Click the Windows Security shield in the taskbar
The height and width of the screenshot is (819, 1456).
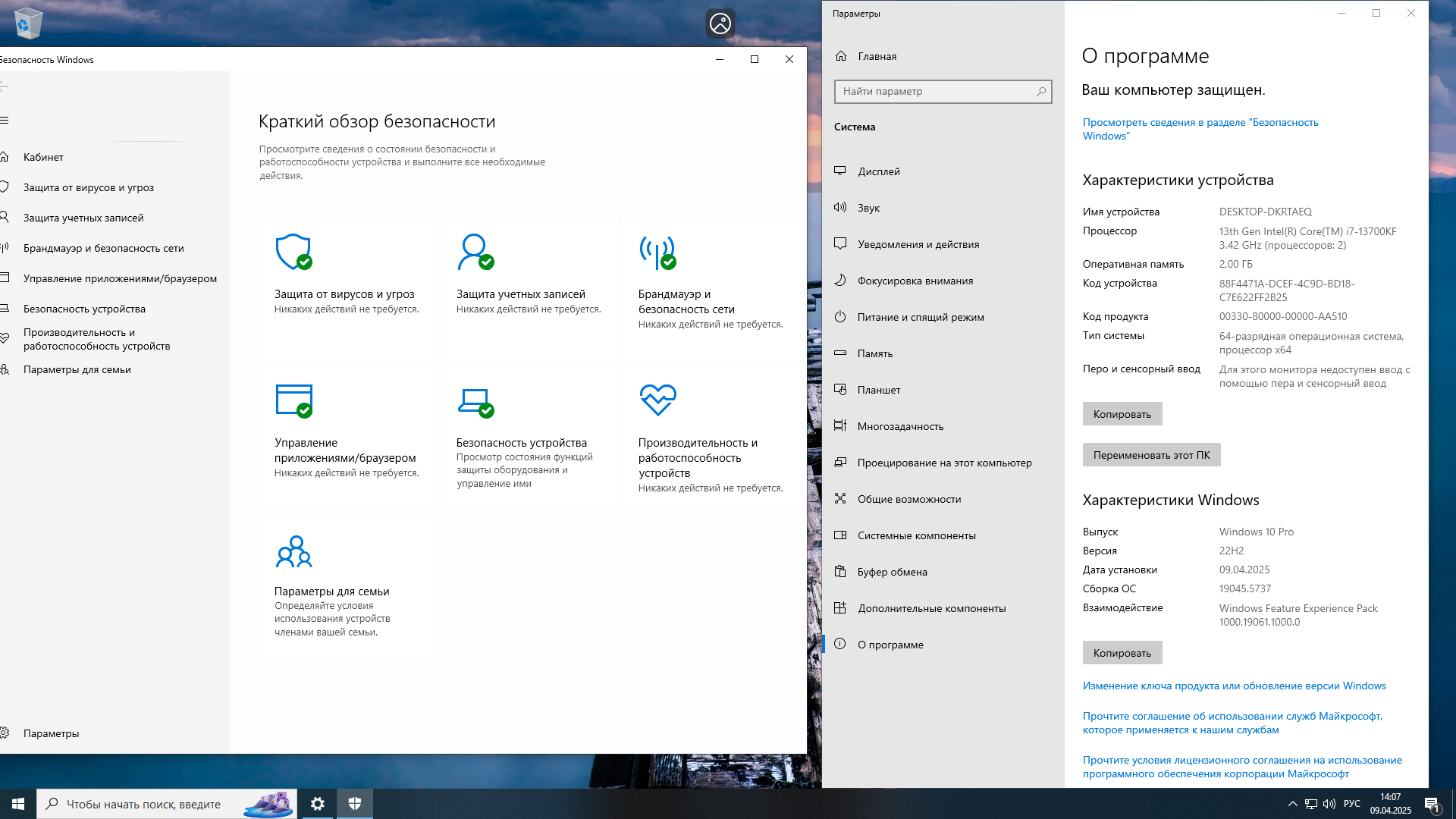tap(354, 804)
